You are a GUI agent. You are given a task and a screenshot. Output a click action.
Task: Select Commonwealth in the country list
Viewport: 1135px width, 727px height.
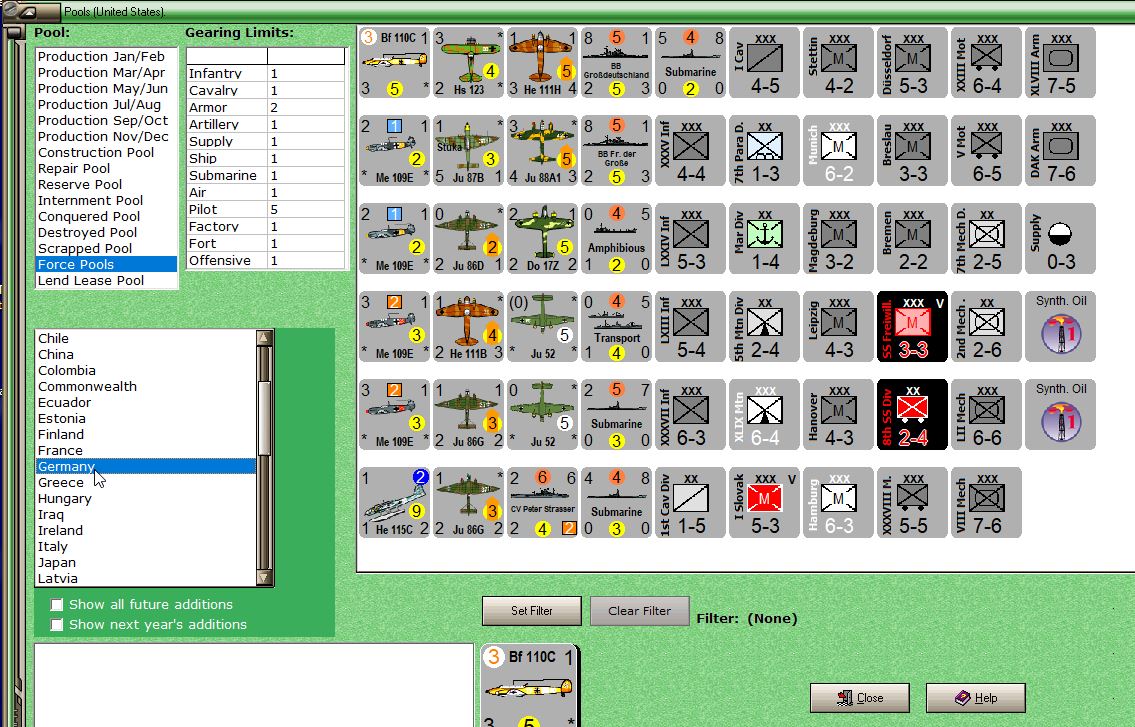click(x=145, y=387)
